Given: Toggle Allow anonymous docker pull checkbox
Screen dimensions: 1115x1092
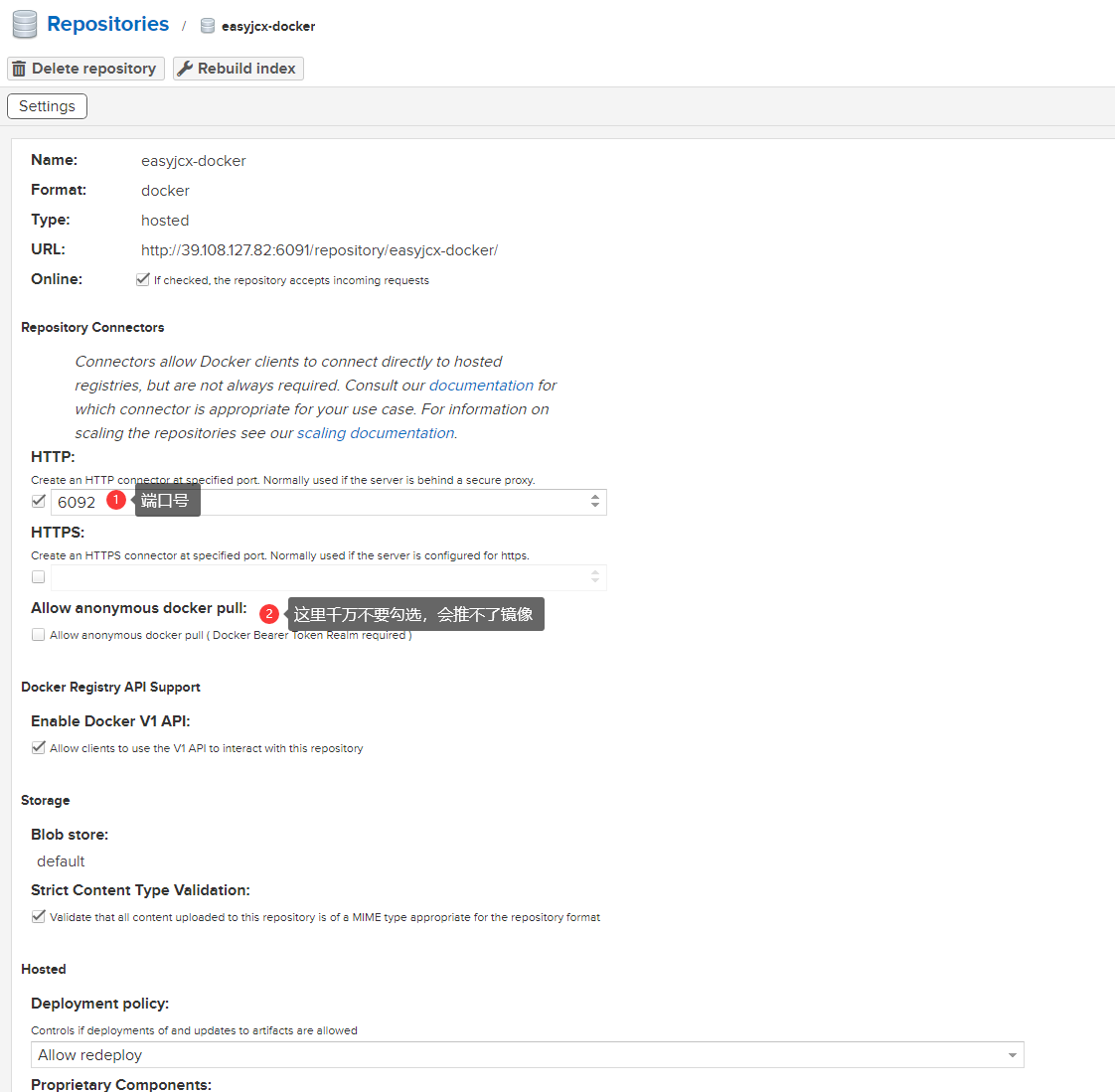Looking at the screenshot, I should coord(39,635).
